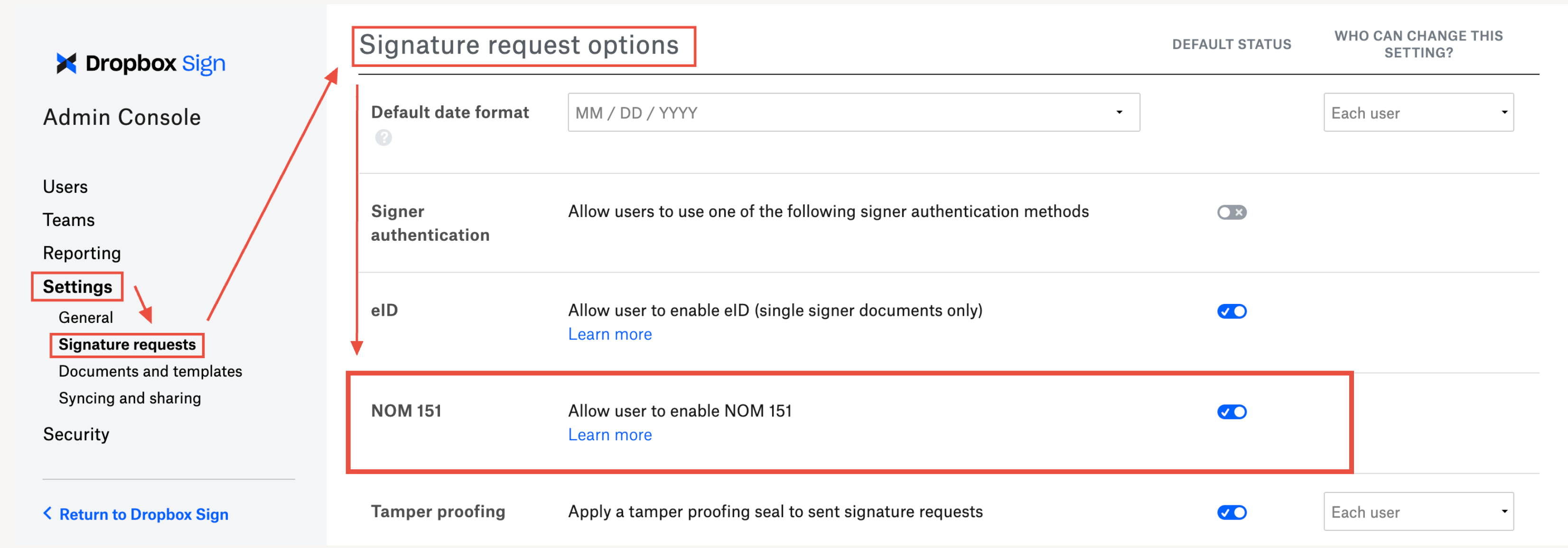Open the Each user dropdown for date format
Image resolution: width=1568 pixels, height=548 pixels.
point(1418,112)
